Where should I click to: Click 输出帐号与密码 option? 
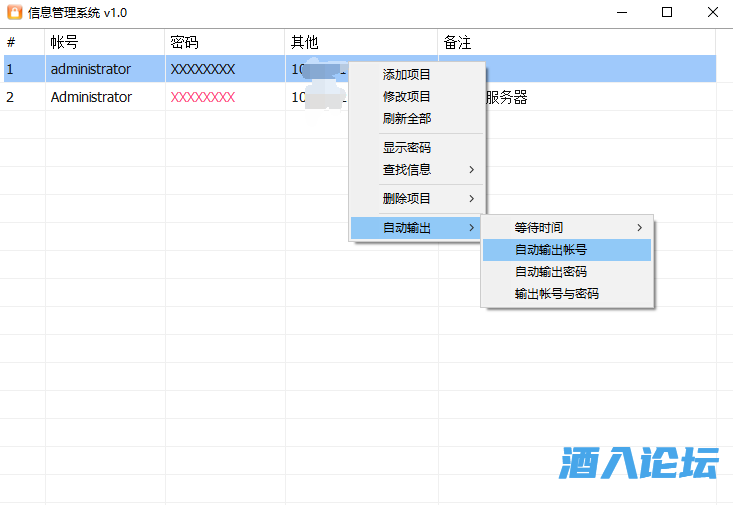pyautogui.click(x=557, y=294)
